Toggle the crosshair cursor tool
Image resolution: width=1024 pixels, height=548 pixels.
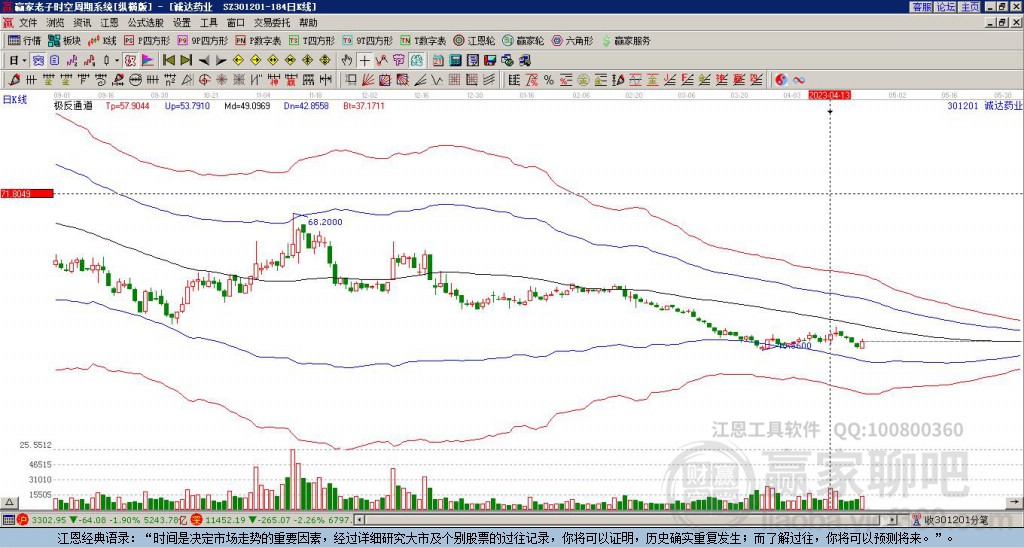pos(364,61)
